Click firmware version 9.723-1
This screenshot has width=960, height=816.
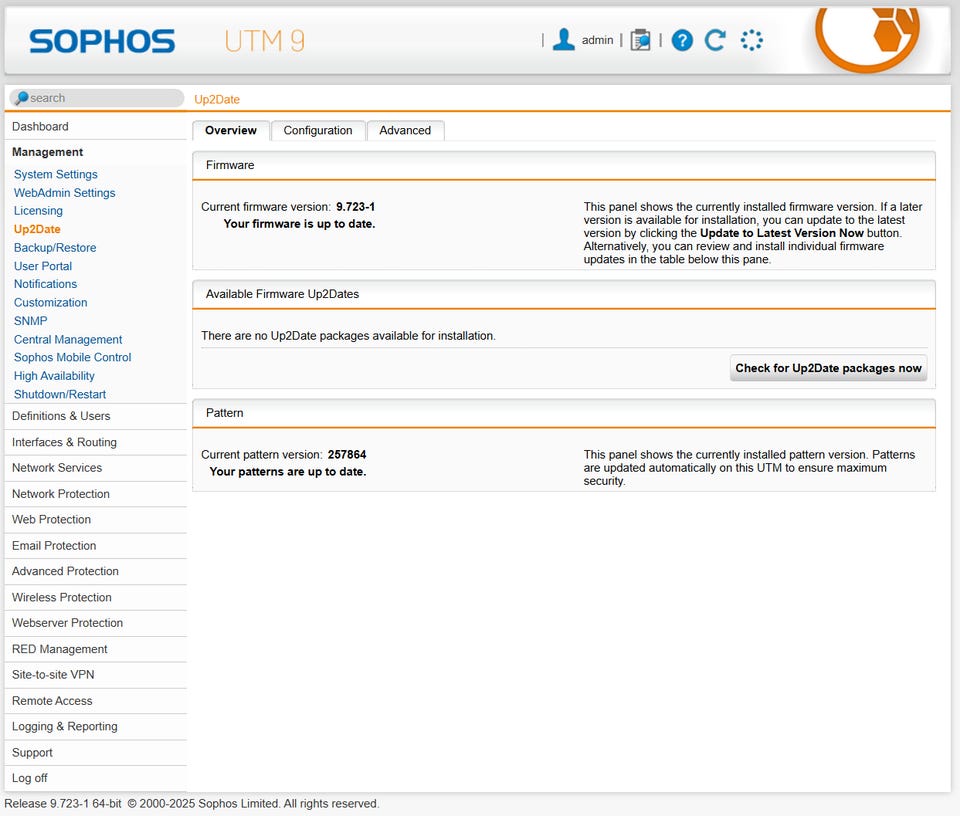tap(355, 207)
